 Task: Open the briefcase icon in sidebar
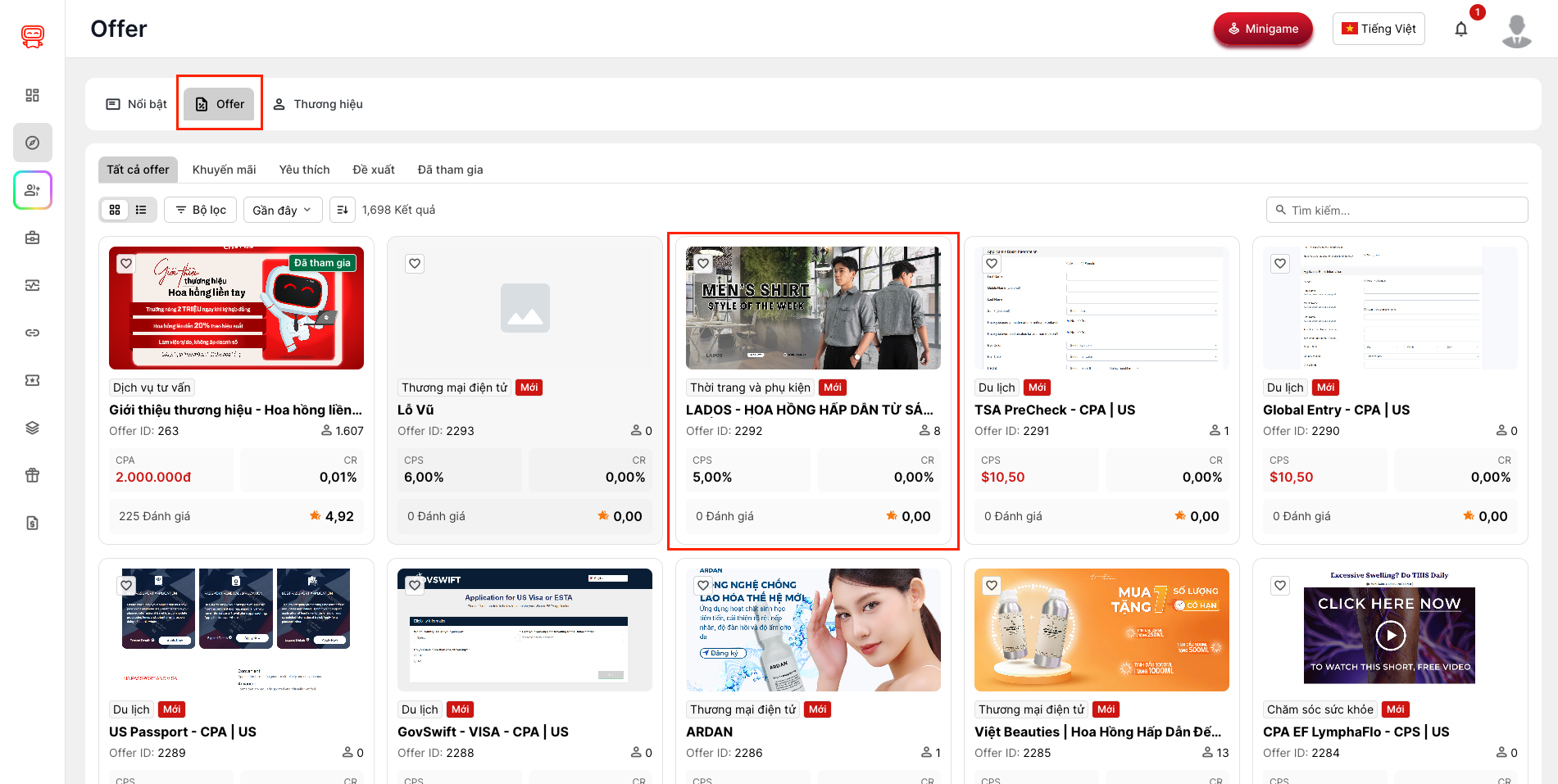[33, 238]
